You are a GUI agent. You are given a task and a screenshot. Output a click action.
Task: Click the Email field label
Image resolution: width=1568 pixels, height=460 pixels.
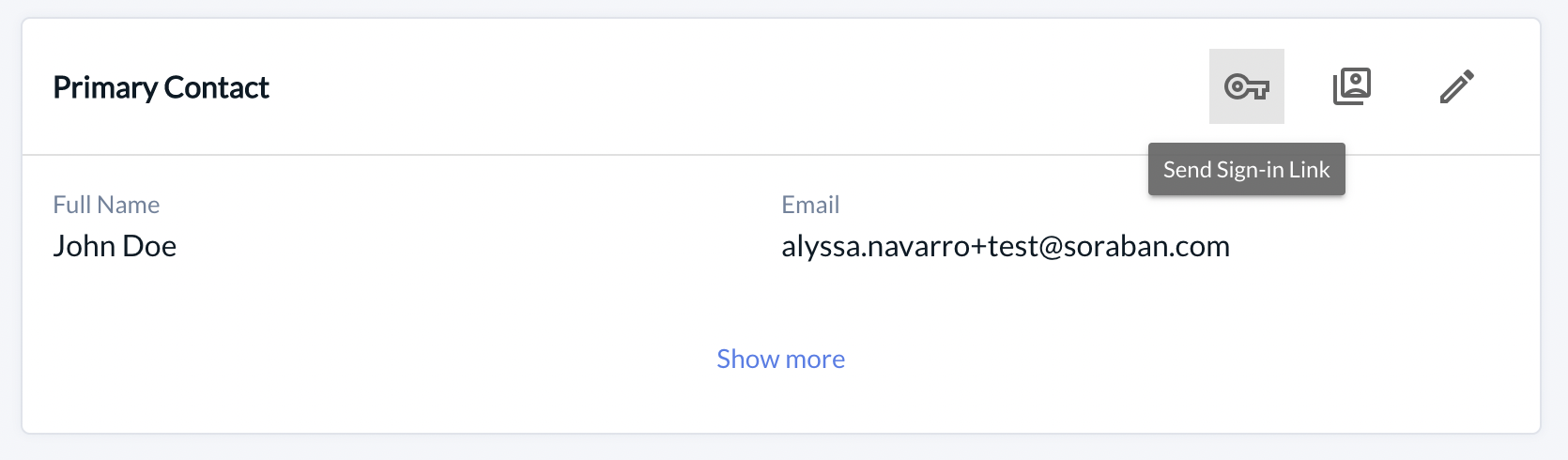810,205
